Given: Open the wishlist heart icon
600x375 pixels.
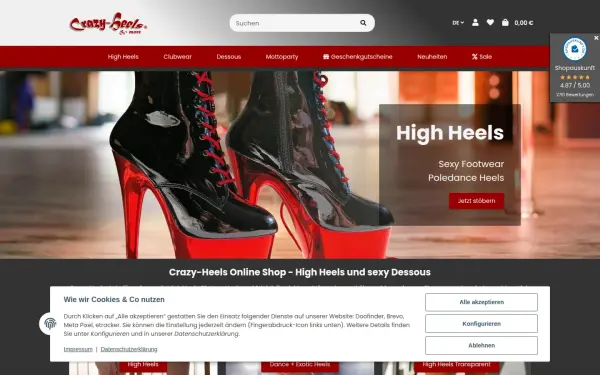Looking at the screenshot, I should (490, 23).
